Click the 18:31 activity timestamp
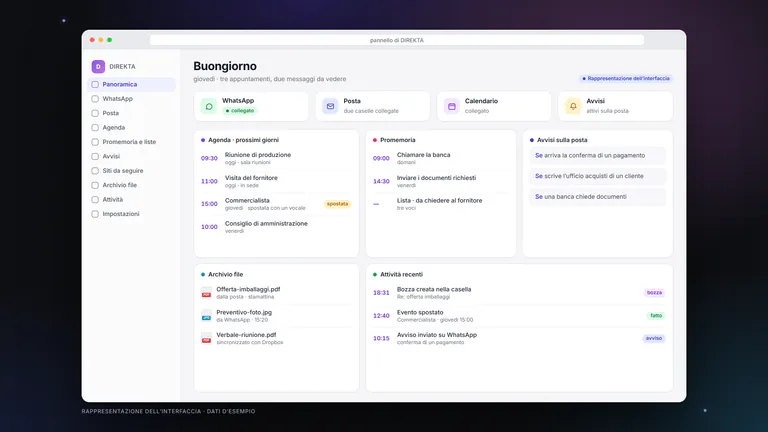 pyautogui.click(x=381, y=292)
